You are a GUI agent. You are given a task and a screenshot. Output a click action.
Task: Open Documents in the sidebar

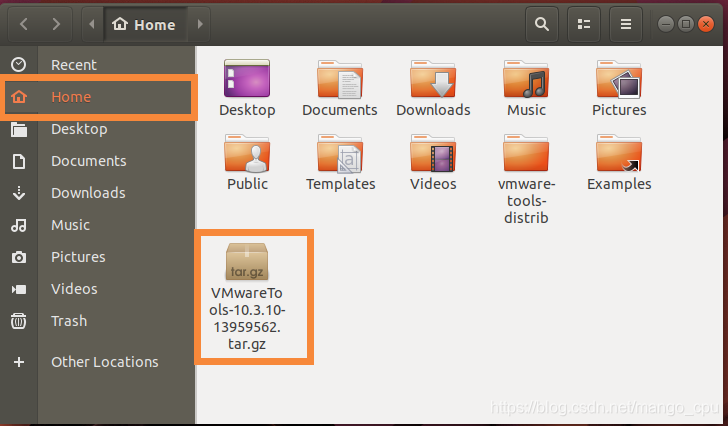click(98, 161)
